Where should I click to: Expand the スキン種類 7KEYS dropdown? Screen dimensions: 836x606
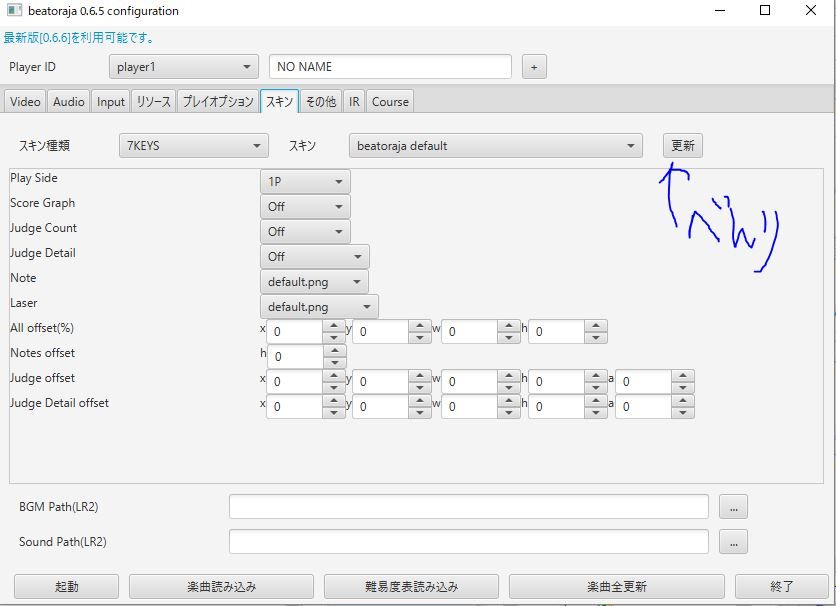(194, 146)
